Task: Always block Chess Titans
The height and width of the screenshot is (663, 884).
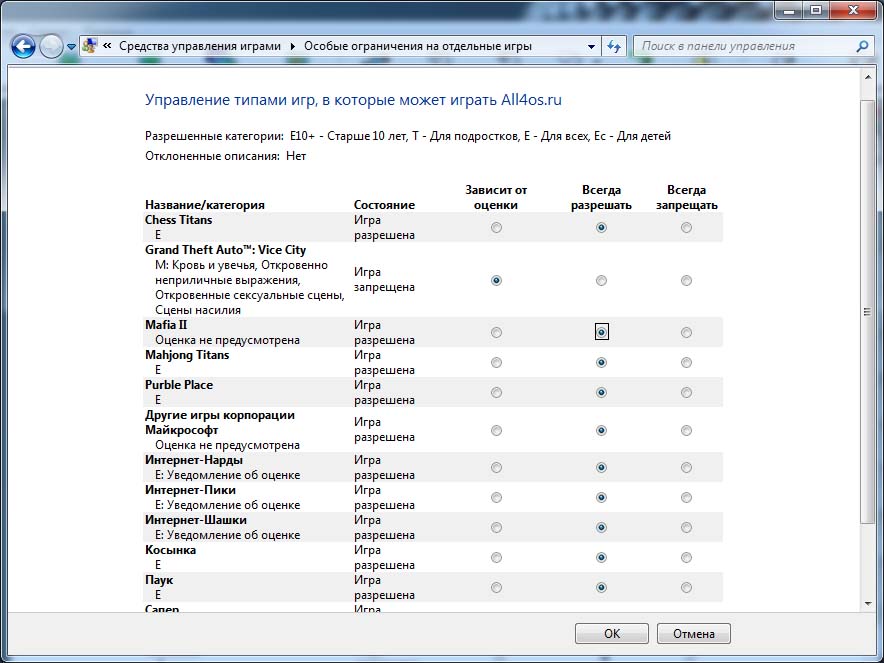Action: click(686, 228)
